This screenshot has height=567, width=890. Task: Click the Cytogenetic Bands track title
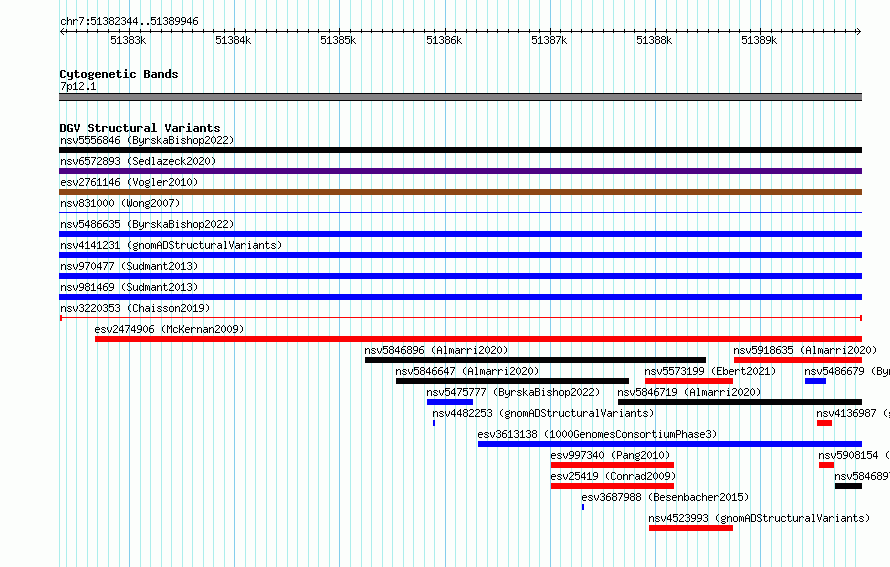coord(119,74)
